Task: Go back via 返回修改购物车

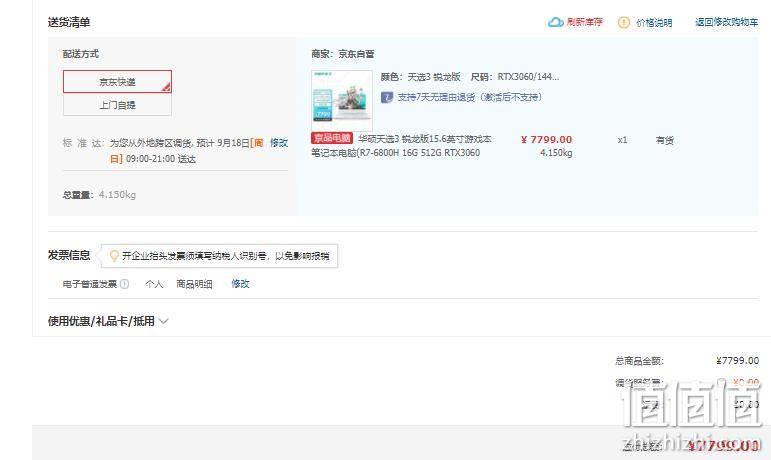Action: pos(726,22)
